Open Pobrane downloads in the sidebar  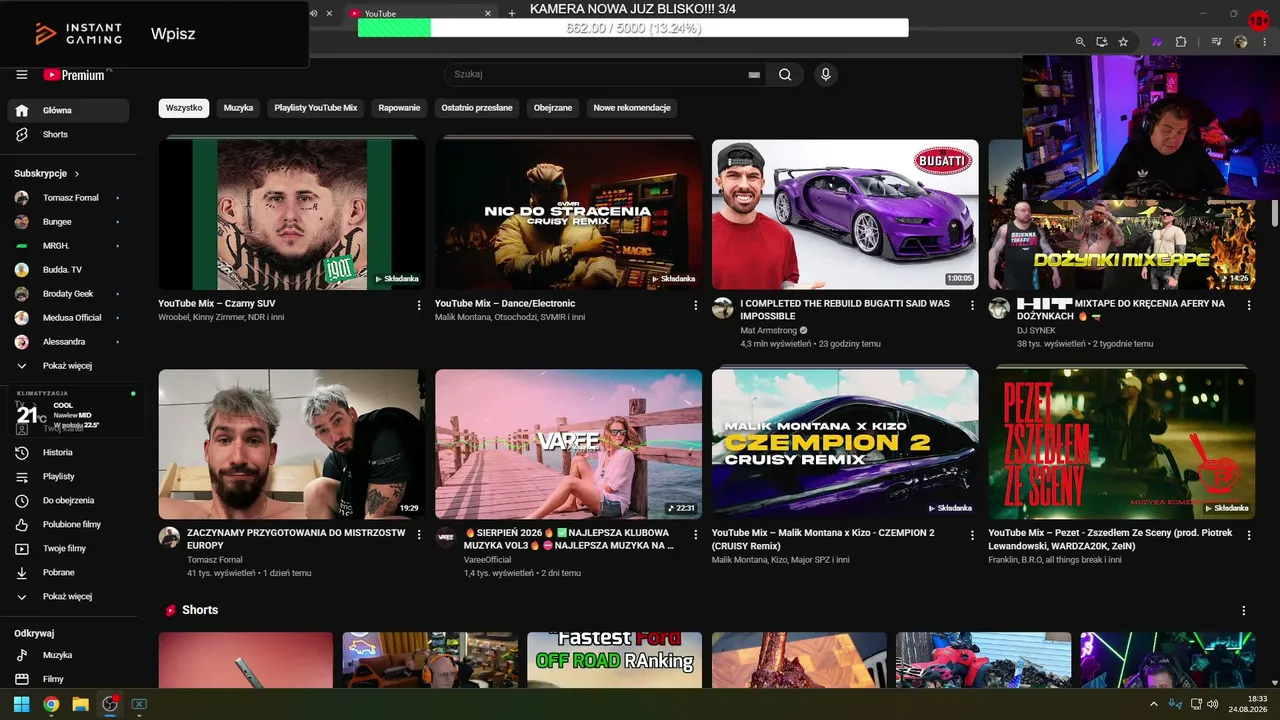[x=68, y=572]
